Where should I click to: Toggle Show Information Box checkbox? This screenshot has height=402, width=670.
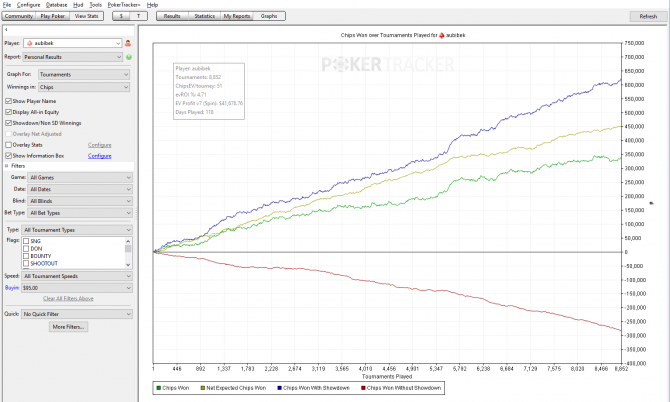coord(8,156)
